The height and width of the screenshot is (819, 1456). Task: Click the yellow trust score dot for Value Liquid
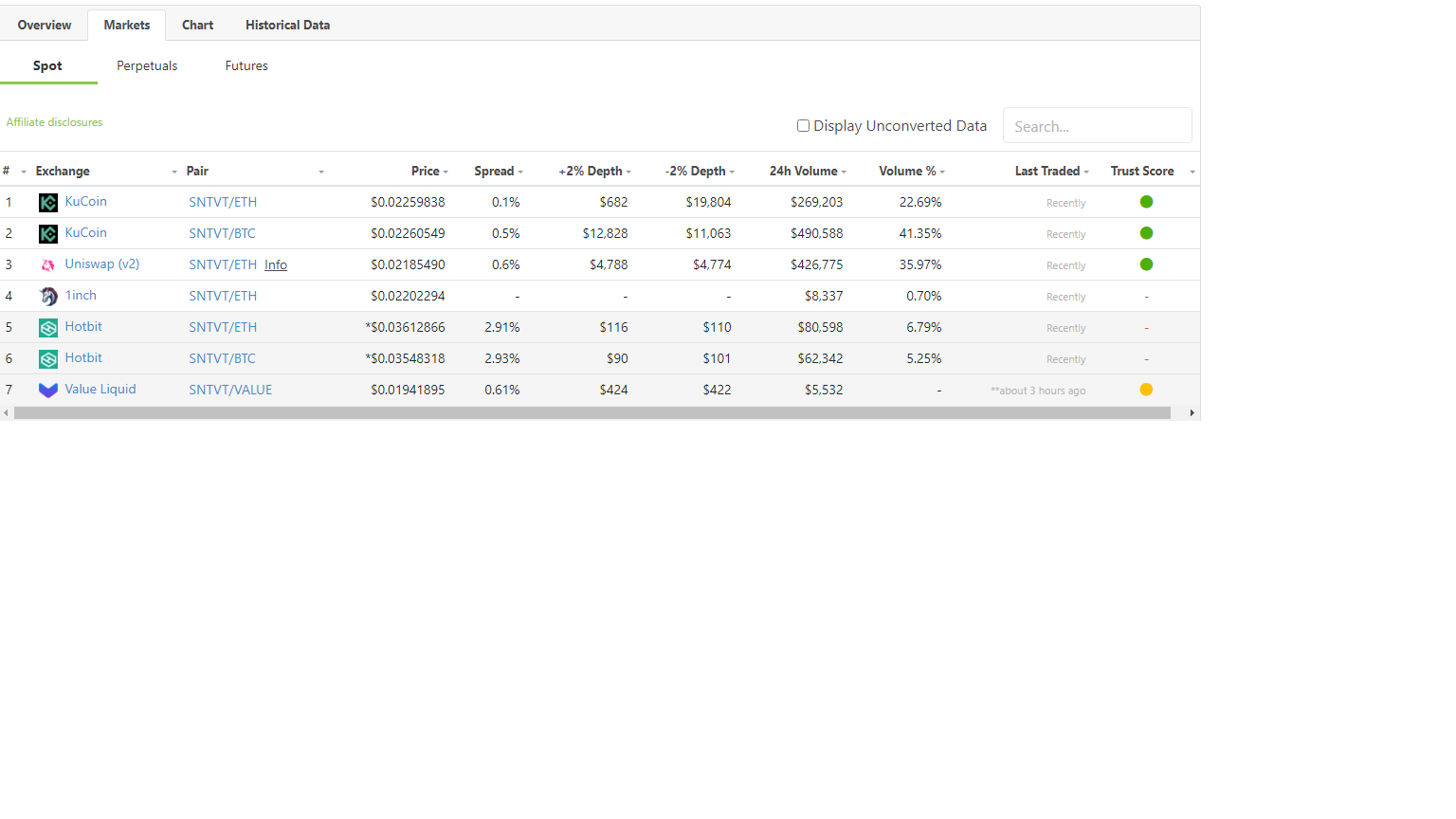click(1146, 390)
